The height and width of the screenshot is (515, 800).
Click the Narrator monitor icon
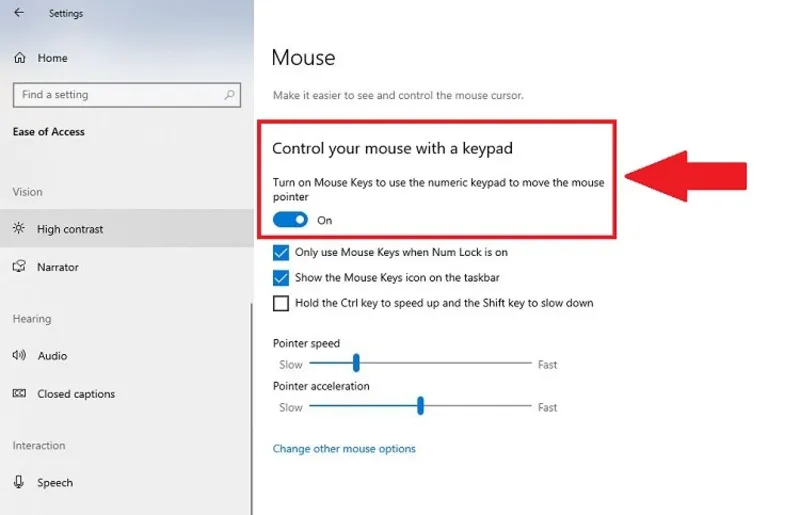[19, 267]
